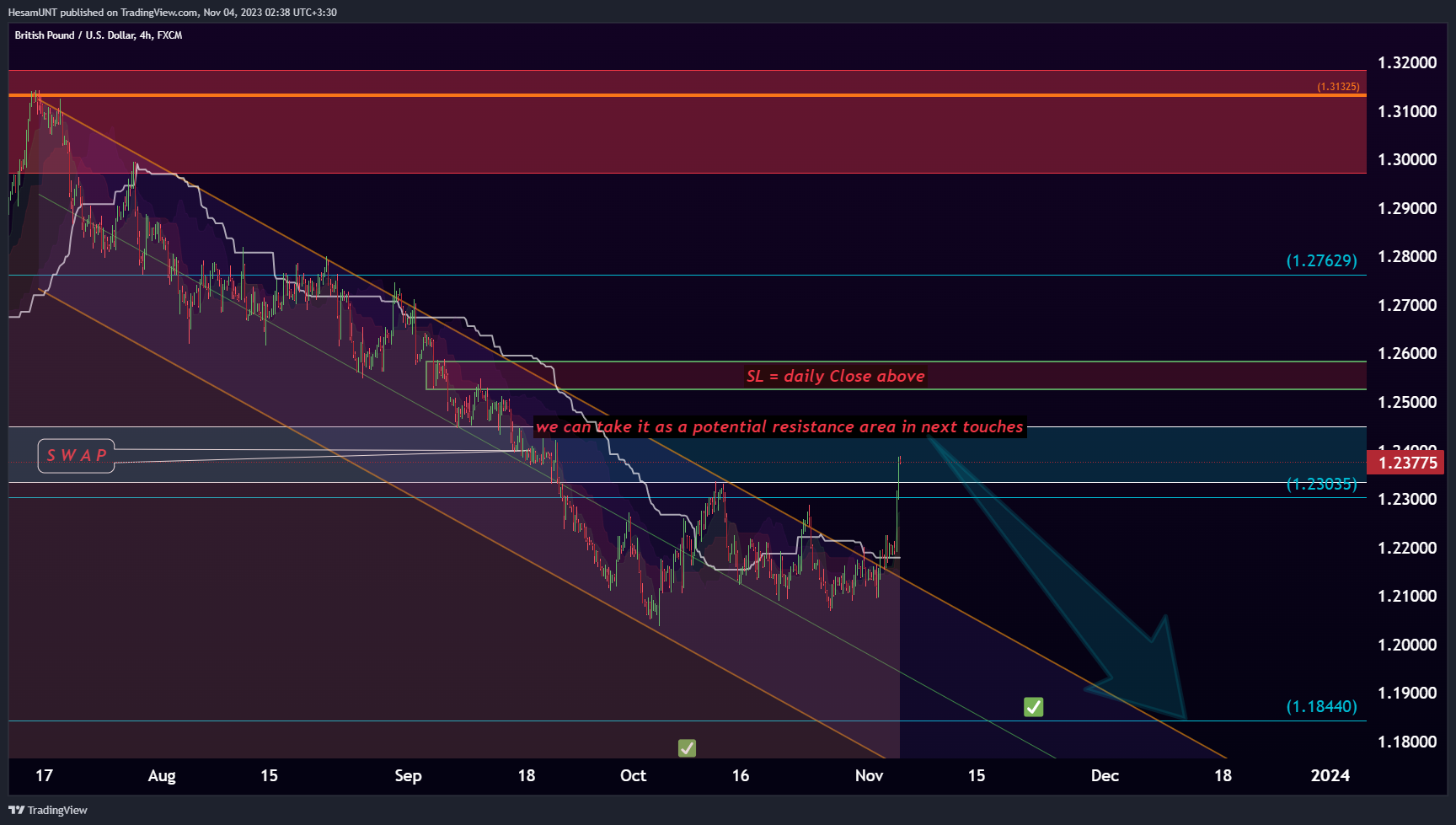The height and width of the screenshot is (825, 1456).
Task: Click the potential resistance area annotation text
Action: coord(779,426)
